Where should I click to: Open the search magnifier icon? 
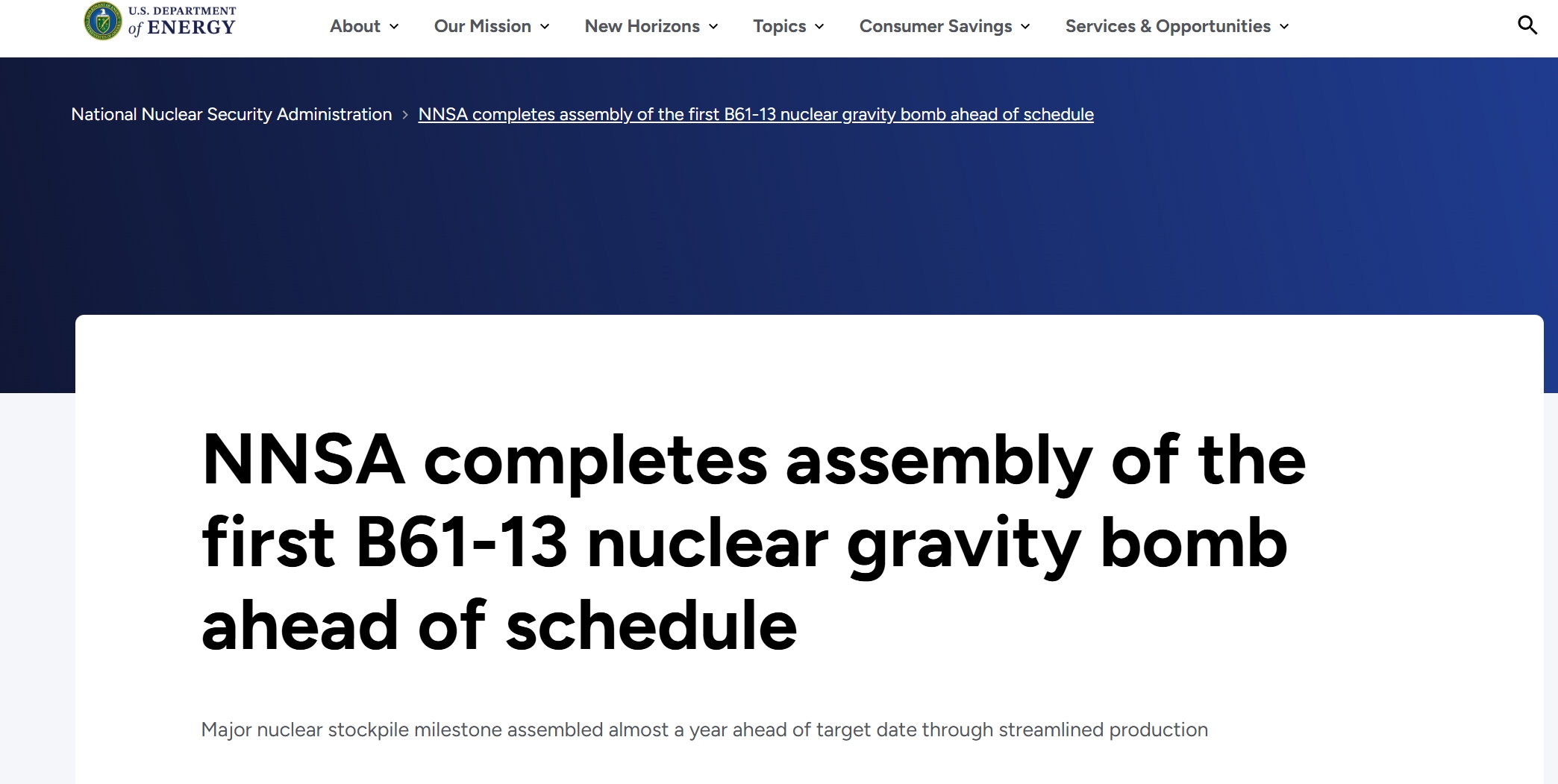pyautogui.click(x=1527, y=25)
